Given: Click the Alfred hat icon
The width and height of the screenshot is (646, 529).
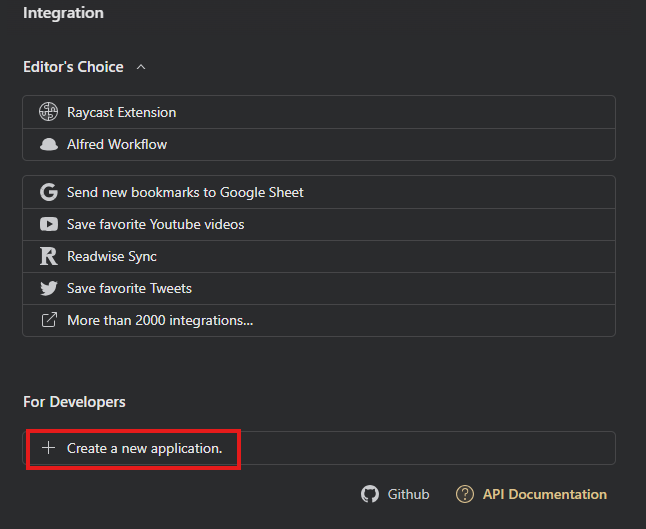Looking at the screenshot, I should 48,144.
